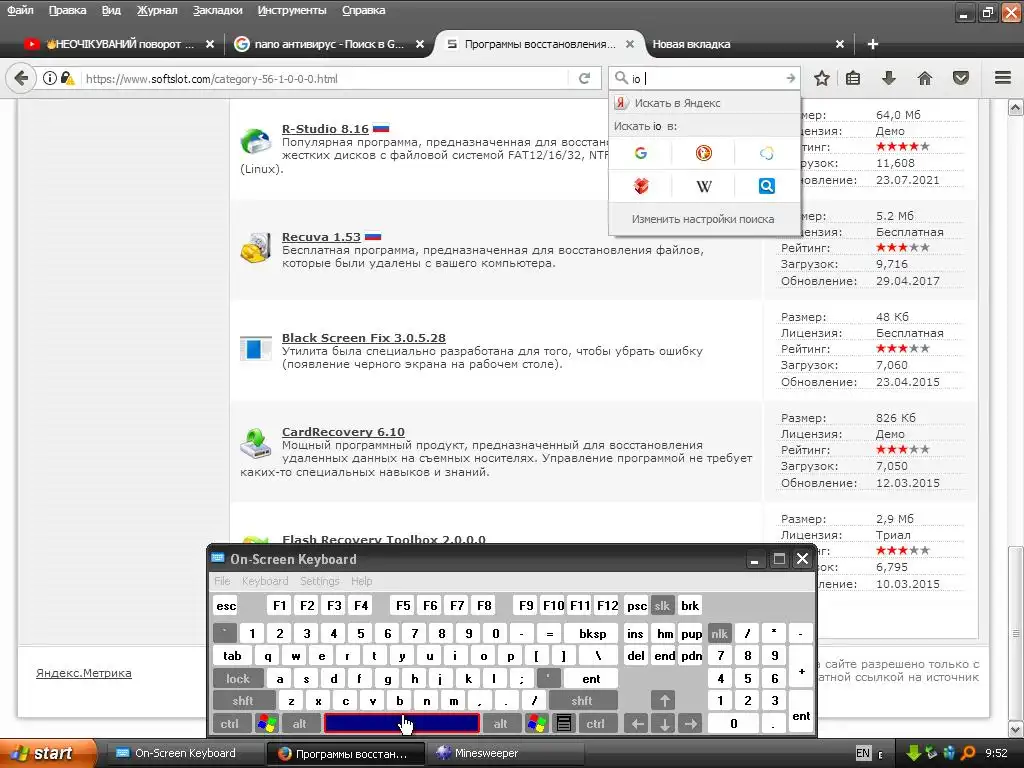Image resolution: width=1024 pixels, height=768 pixels.
Task: Click the search go arrow
Action: (790, 78)
